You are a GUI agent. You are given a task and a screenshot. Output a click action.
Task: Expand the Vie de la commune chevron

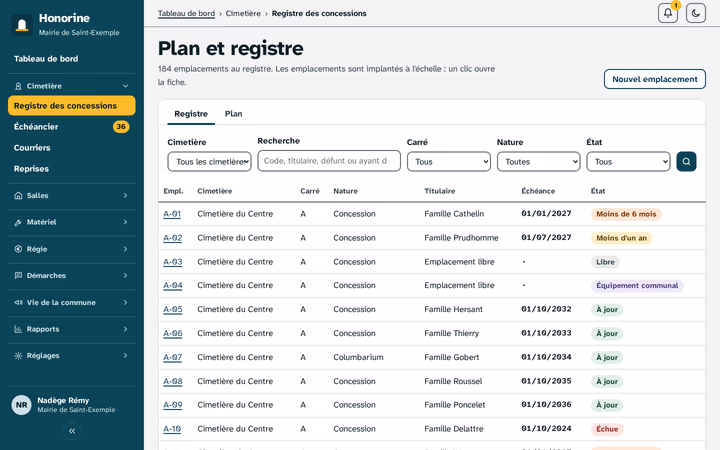125,303
